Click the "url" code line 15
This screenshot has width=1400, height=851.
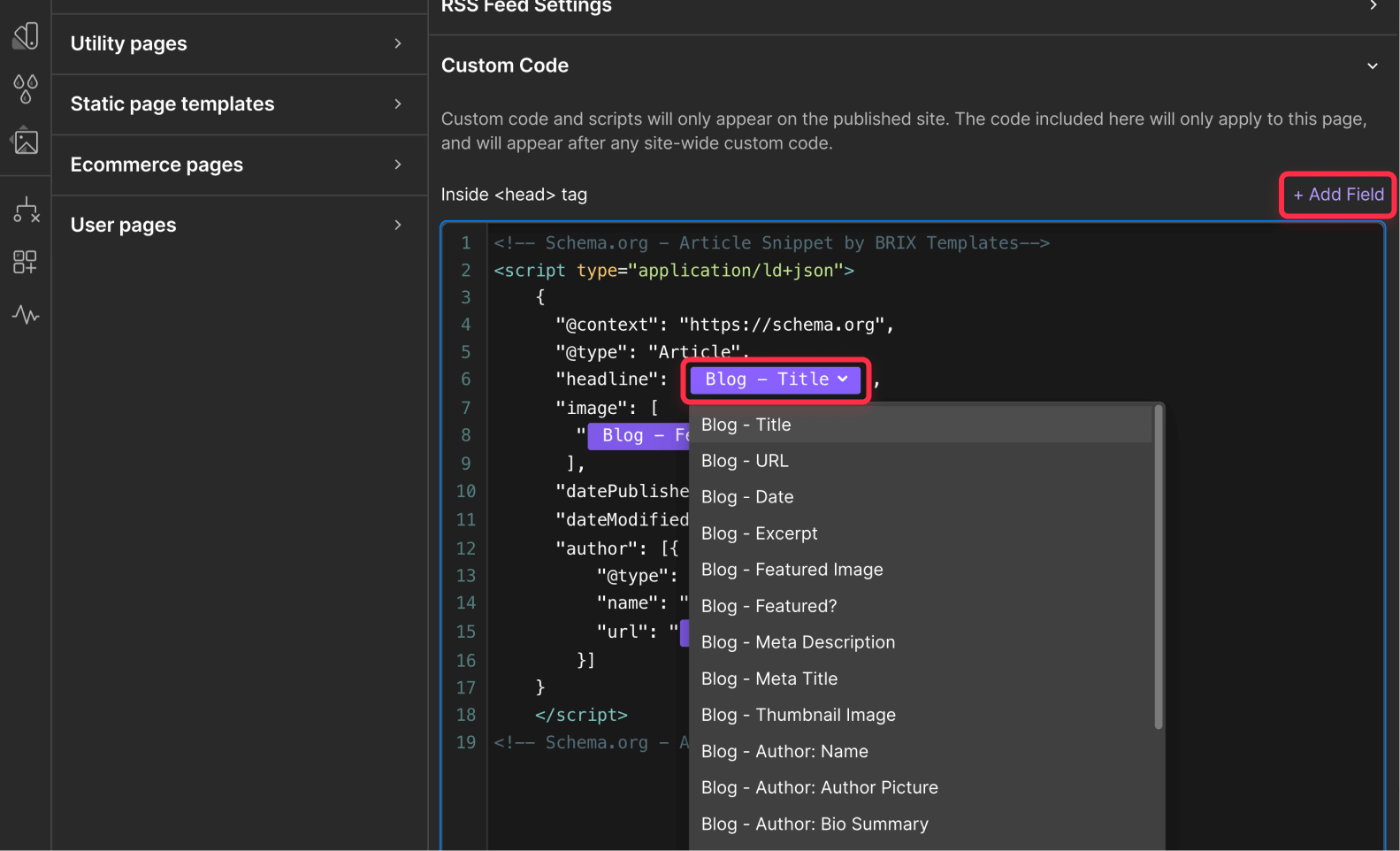click(637, 632)
